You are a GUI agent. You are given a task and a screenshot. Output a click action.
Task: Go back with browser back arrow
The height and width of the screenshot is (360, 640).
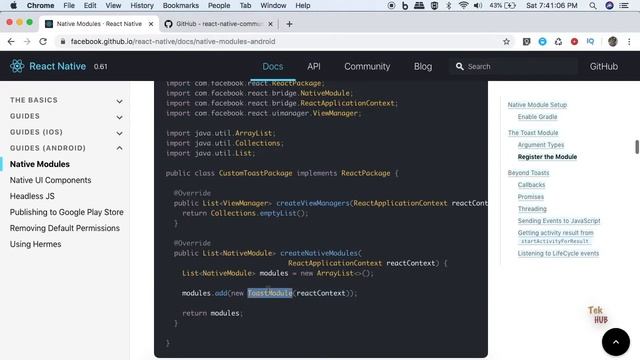click(x=11, y=42)
